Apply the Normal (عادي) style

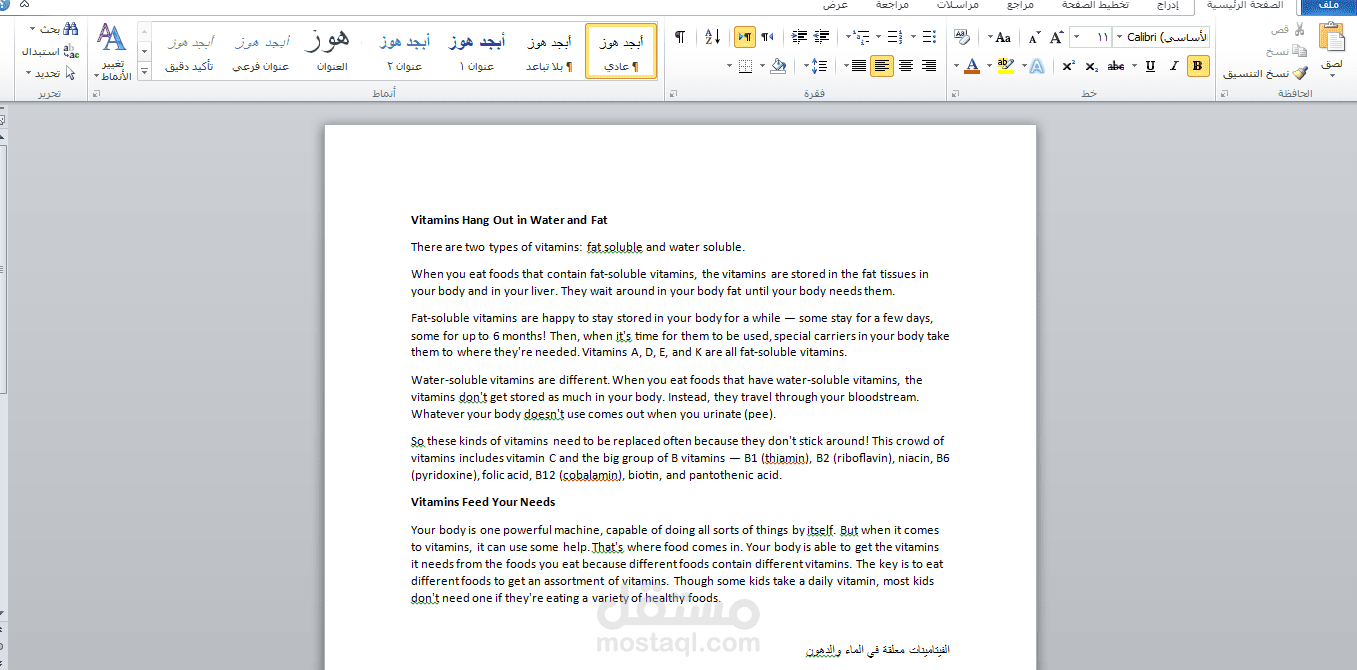click(x=621, y=51)
